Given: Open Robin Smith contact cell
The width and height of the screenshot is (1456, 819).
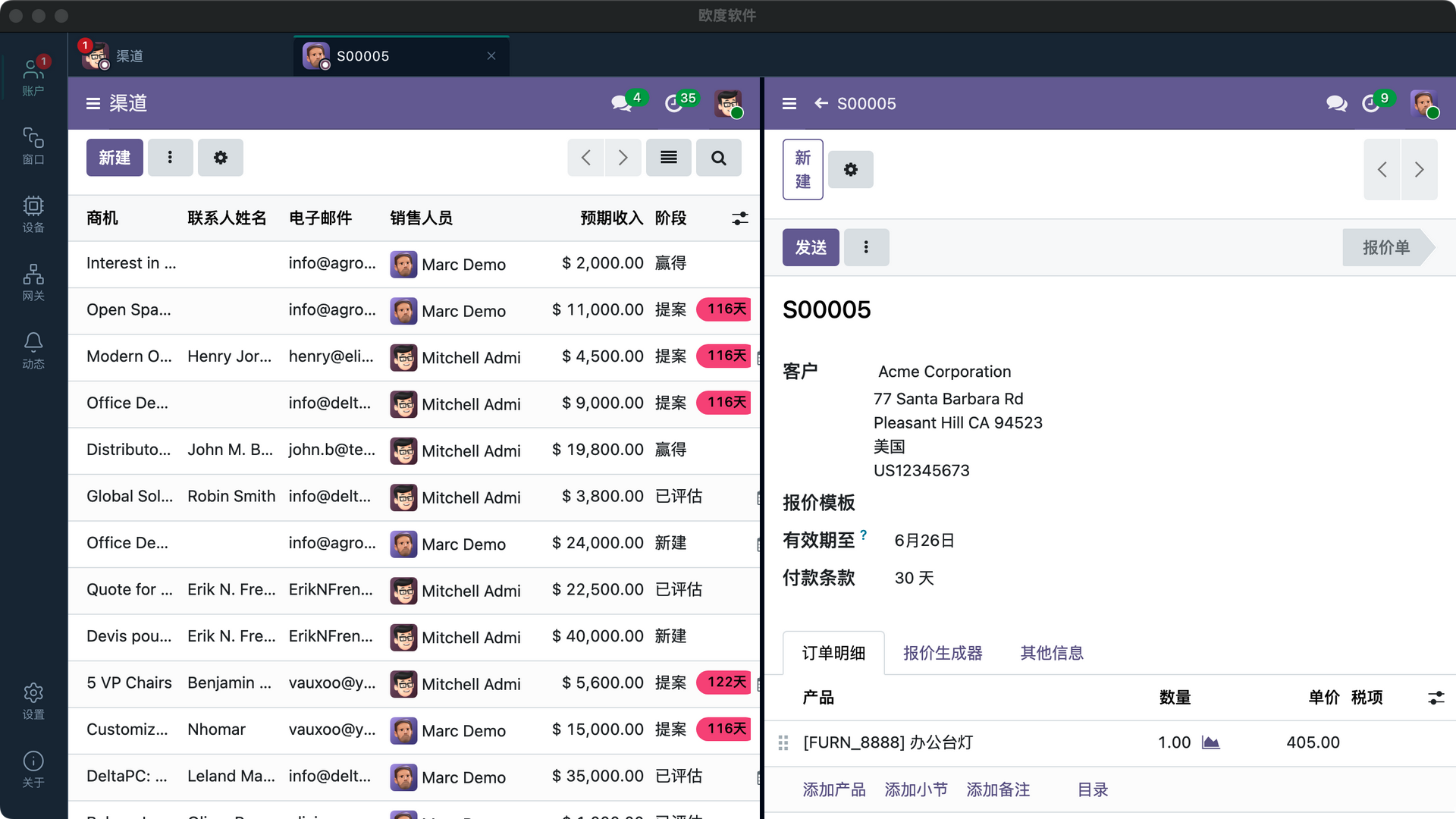Looking at the screenshot, I should [231, 497].
